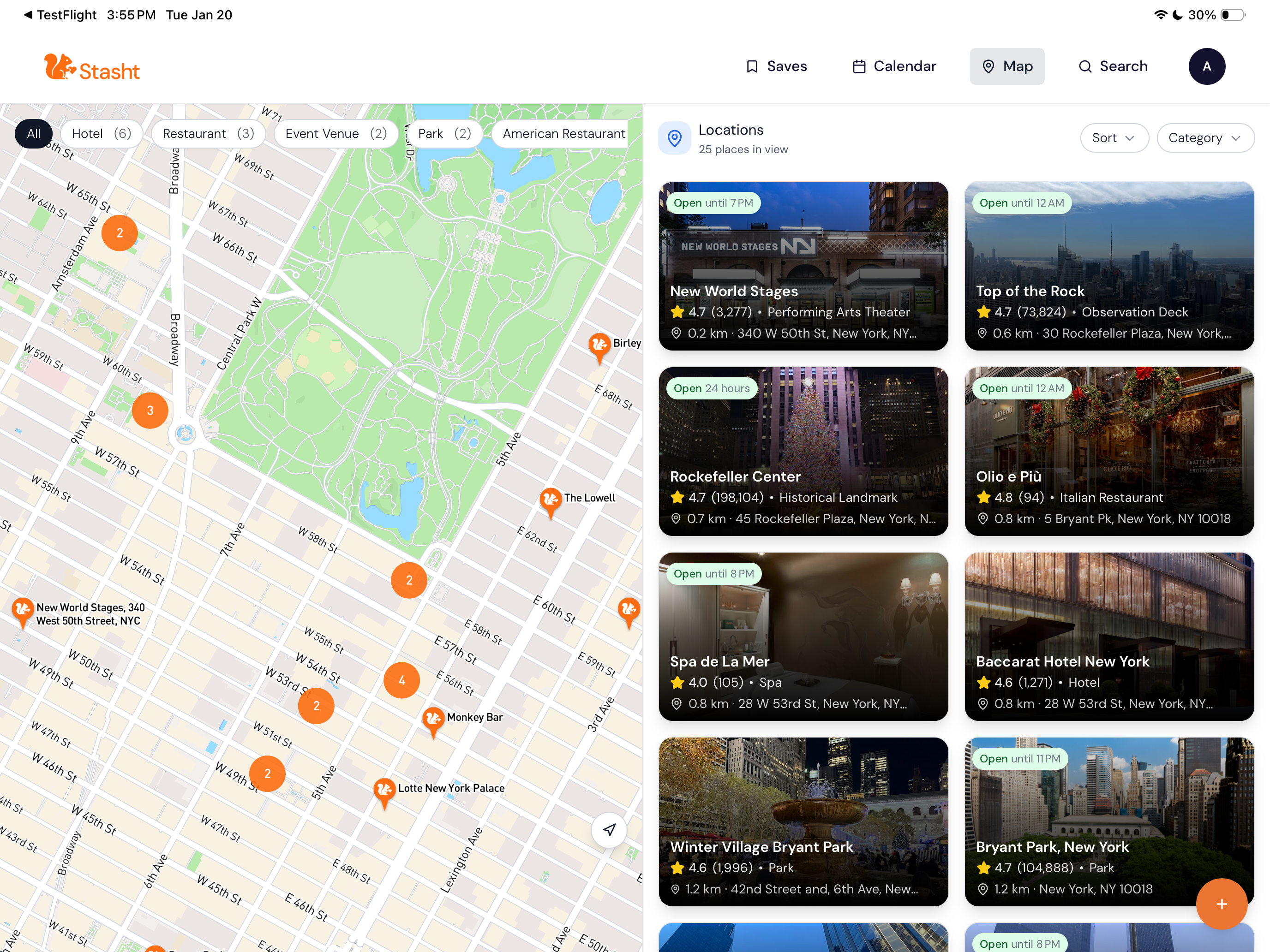Tap the 5 Bryant Pk address pin icon
This screenshot has height=952, width=1270.
click(983, 519)
